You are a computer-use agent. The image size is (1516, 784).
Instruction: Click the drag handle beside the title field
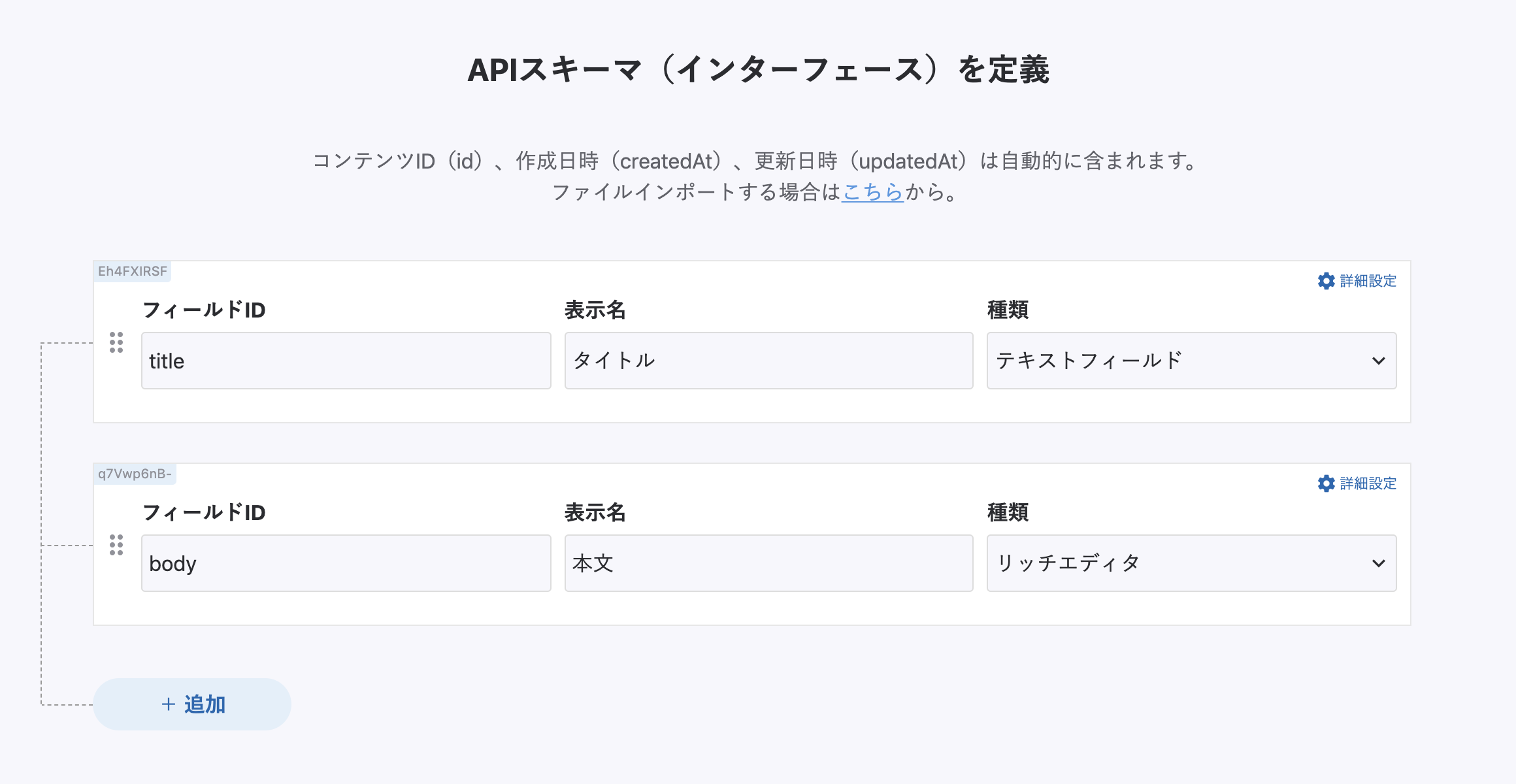pyautogui.click(x=116, y=342)
